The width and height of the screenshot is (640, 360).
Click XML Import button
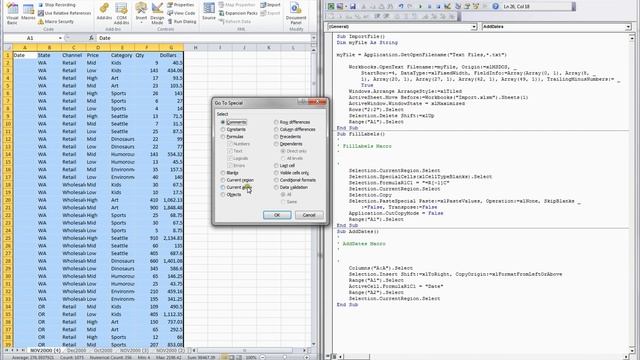(x=270, y=5)
